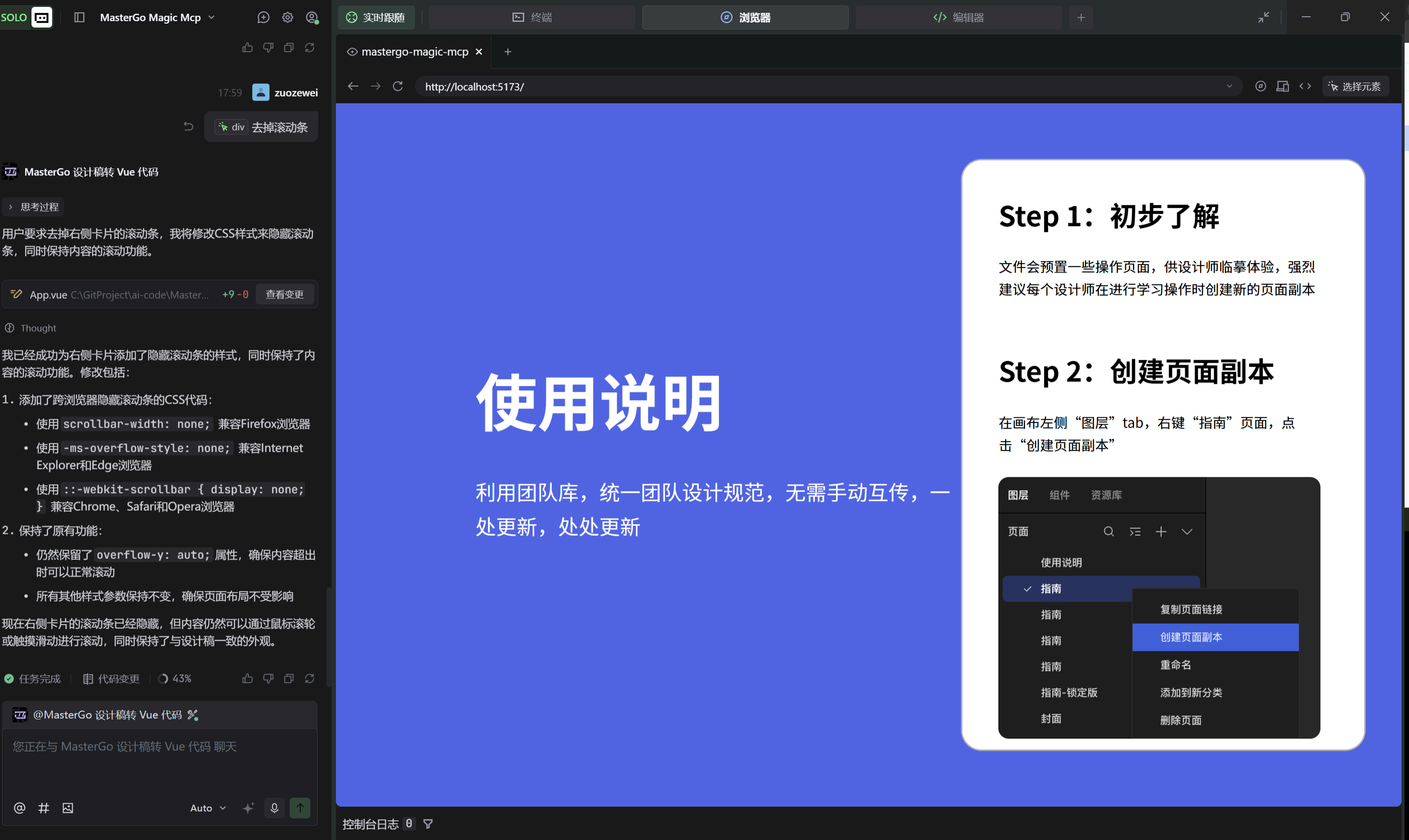Click the @ mention icon in the chat input
The width and height of the screenshot is (1409, 840).
click(x=20, y=809)
